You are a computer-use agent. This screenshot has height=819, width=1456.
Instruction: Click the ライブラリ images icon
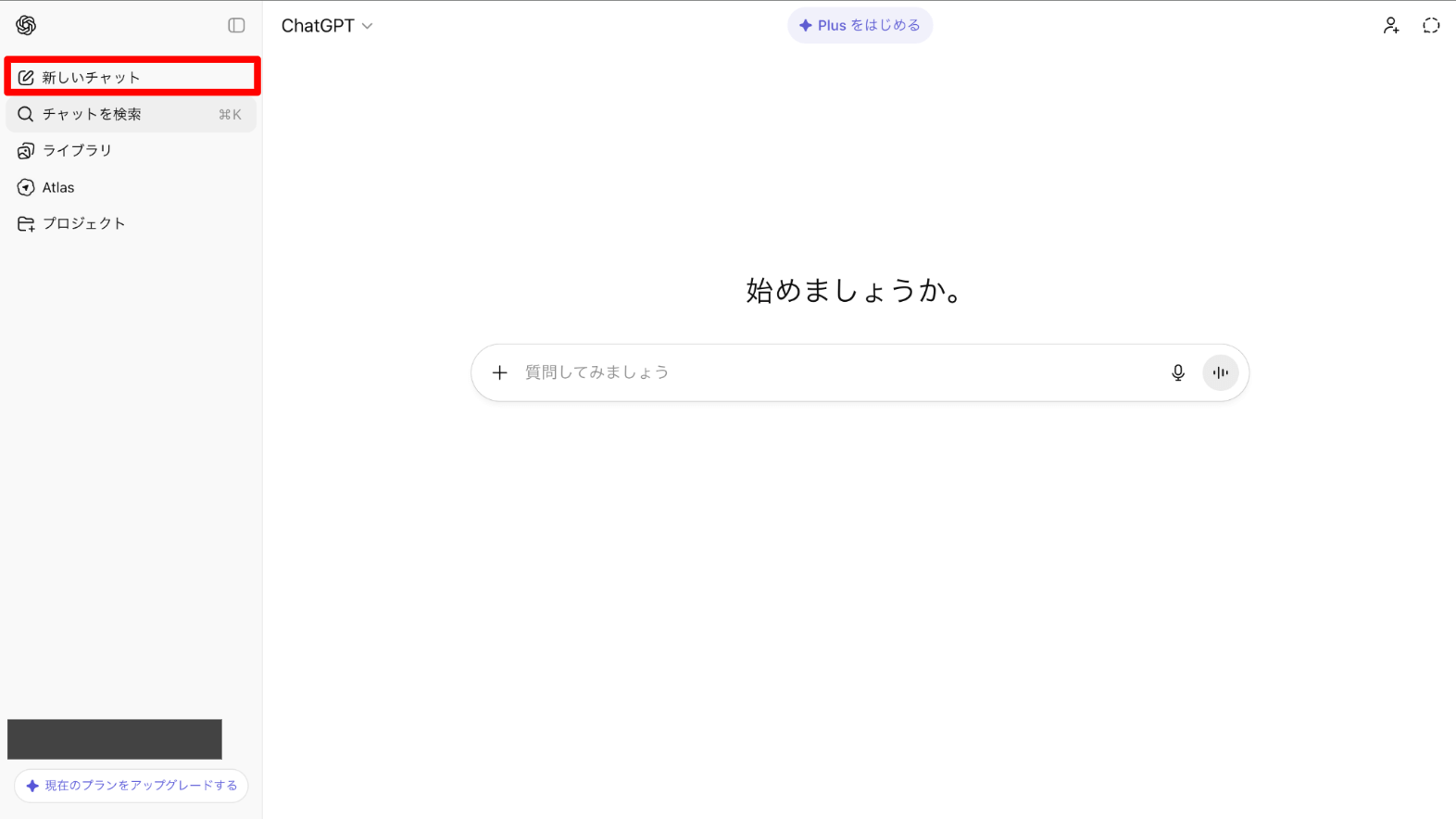pos(26,150)
